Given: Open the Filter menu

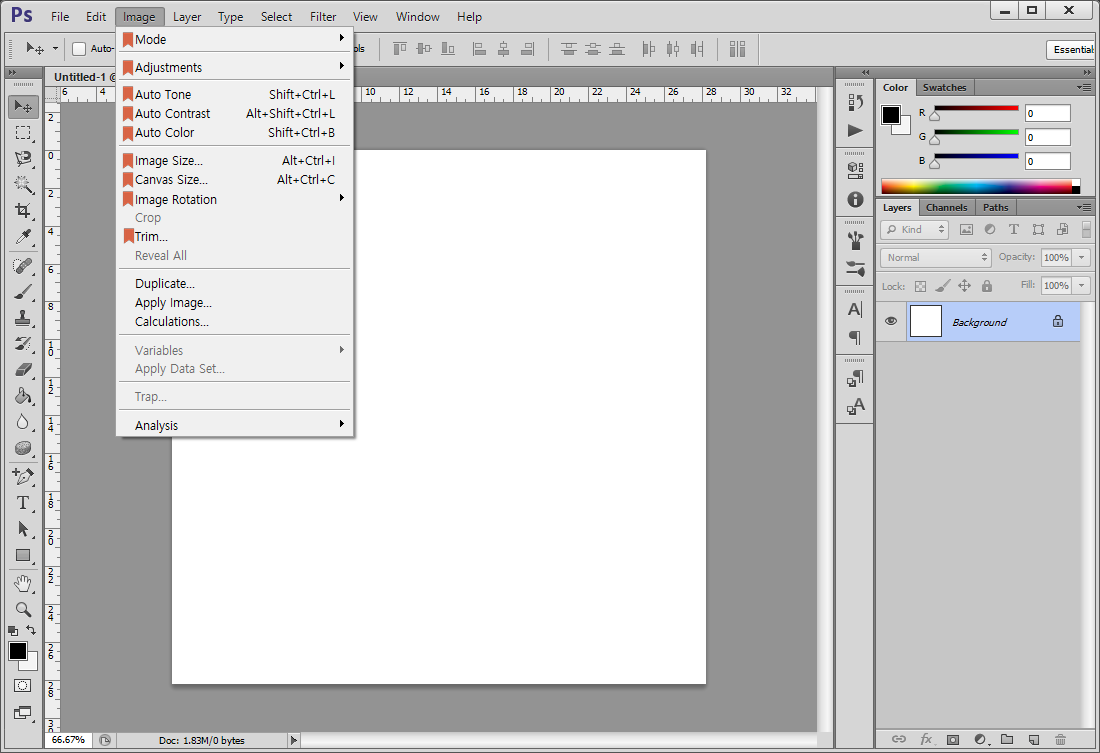Looking at the screenshot, I should [x=323, y=17].
